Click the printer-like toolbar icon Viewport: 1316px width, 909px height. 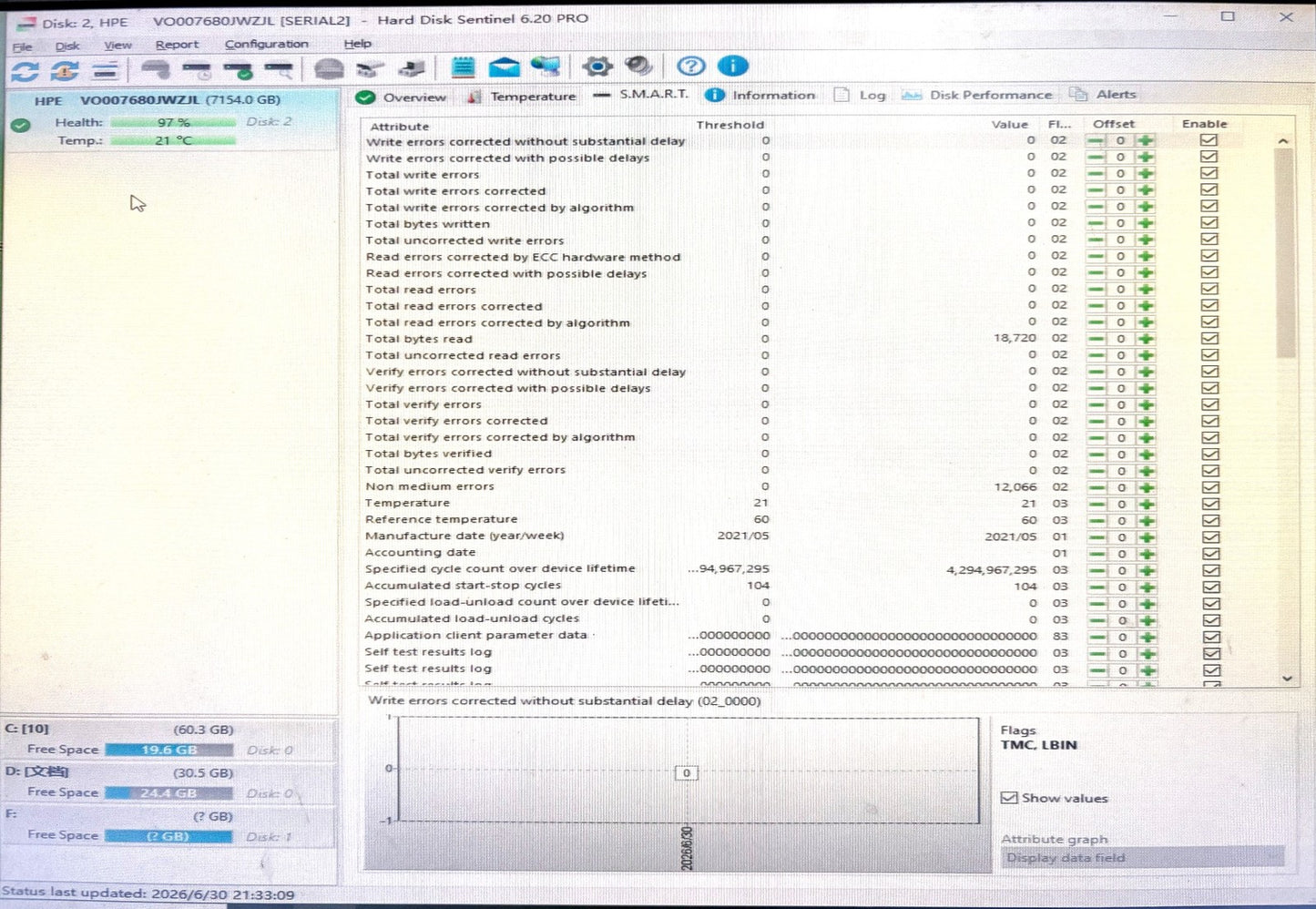tap(412, 68)
